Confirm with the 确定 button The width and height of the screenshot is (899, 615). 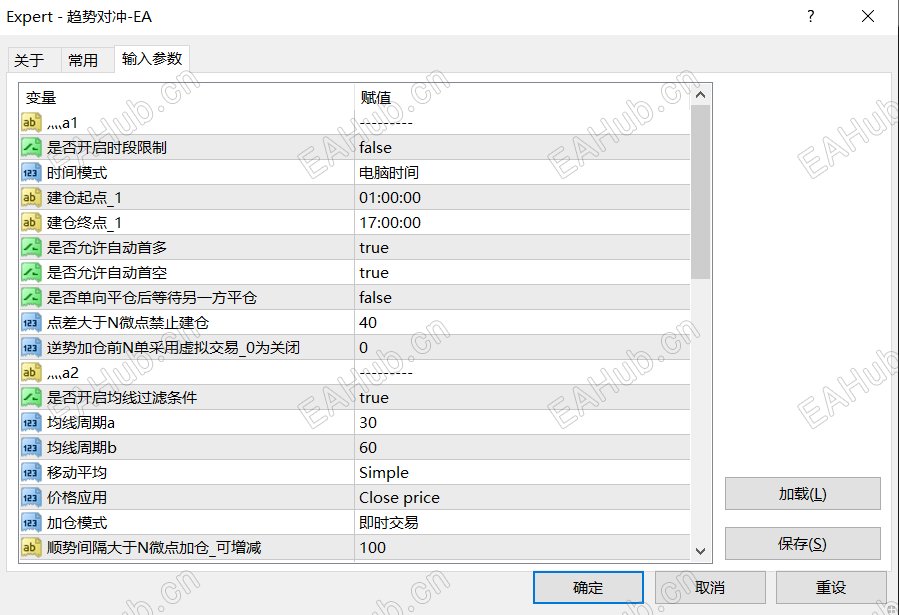point(588,587)
